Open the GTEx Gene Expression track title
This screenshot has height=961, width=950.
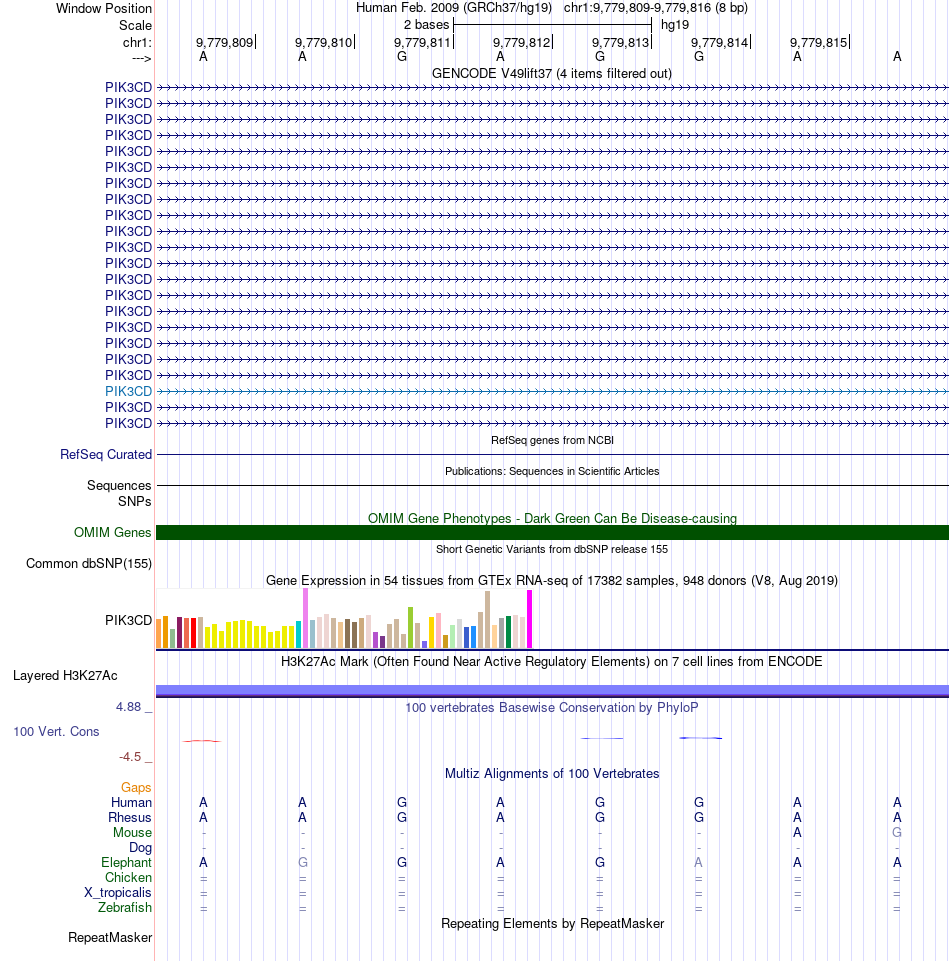click(x=552, y=580)
